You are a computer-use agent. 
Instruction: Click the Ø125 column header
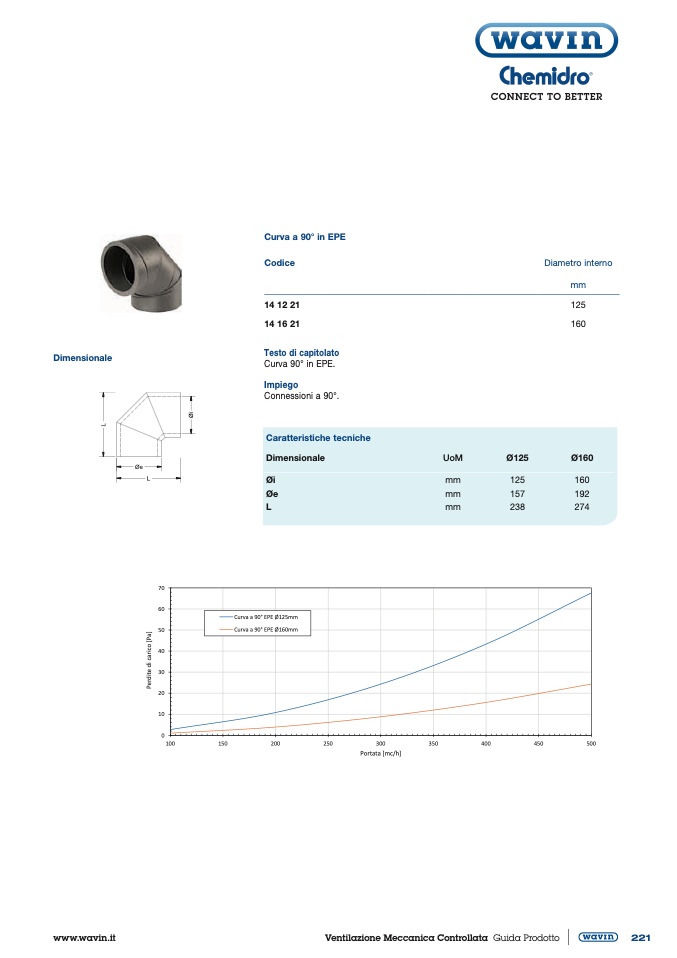517,458
